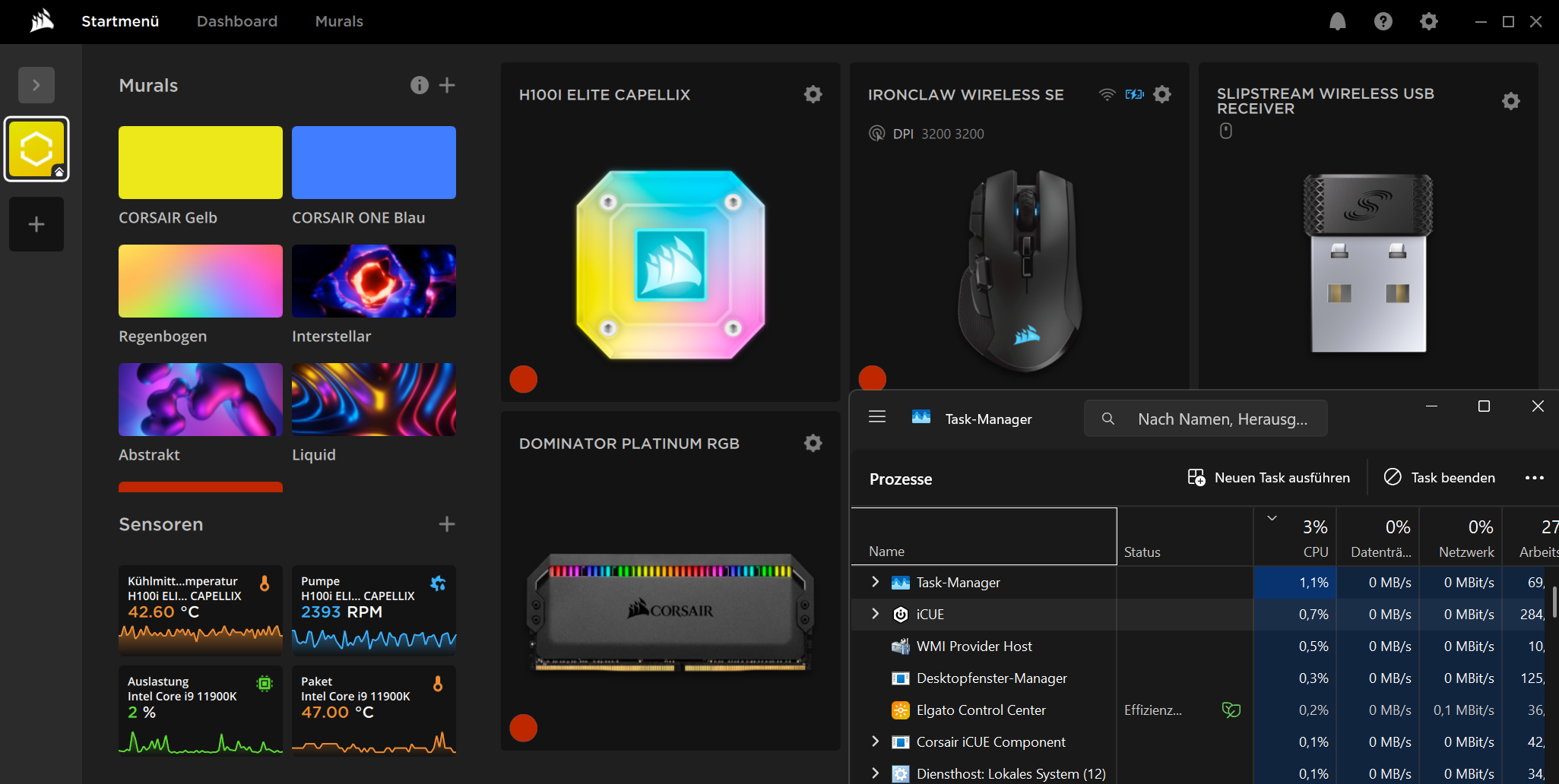The width and height of the screenshot is (1559, 784).
Task: Expand the iCUE left sidebar chevron
Action: pos(36,85)
